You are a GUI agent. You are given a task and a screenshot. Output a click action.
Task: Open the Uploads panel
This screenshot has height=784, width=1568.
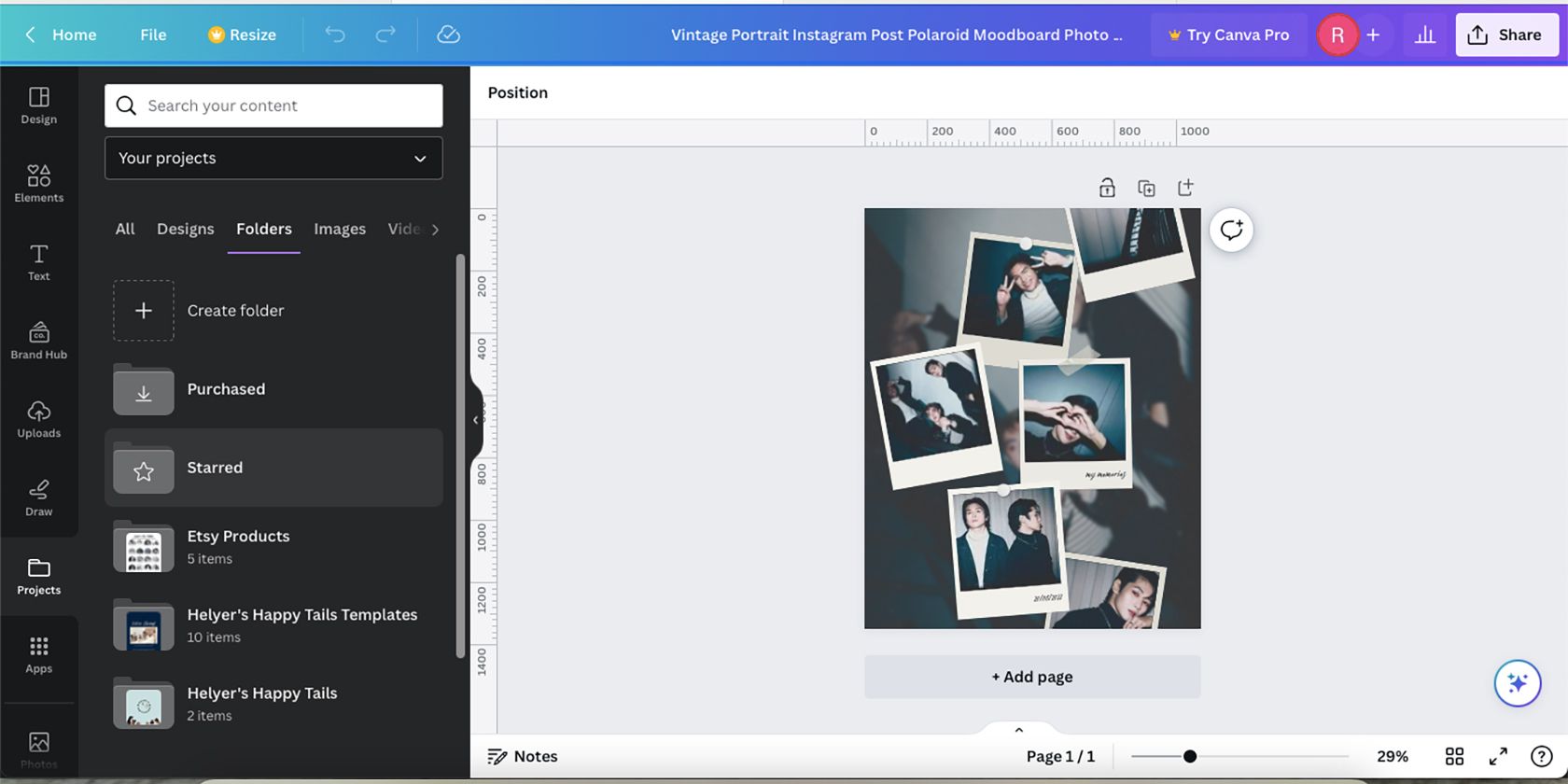pyautogui.click(x=38, y=418)
